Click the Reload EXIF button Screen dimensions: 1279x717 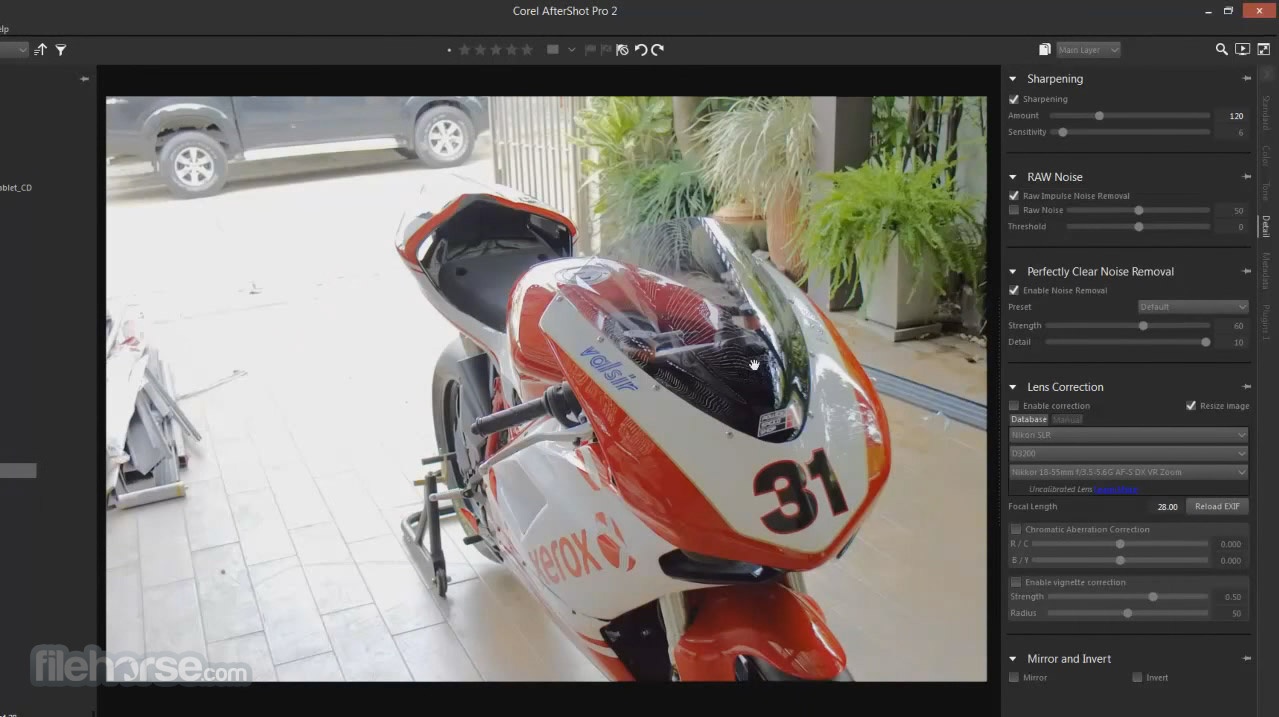1217,506
